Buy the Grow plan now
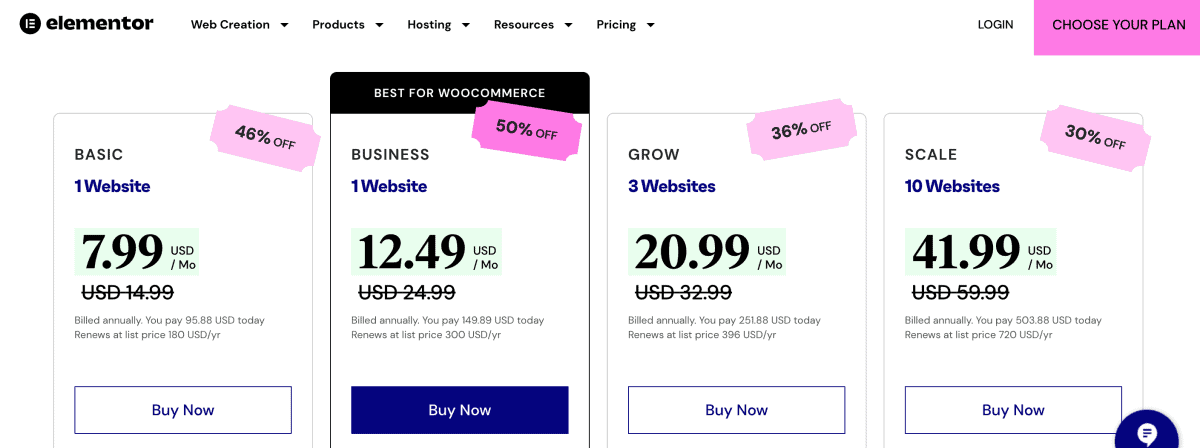 click(x=736, y=410)
